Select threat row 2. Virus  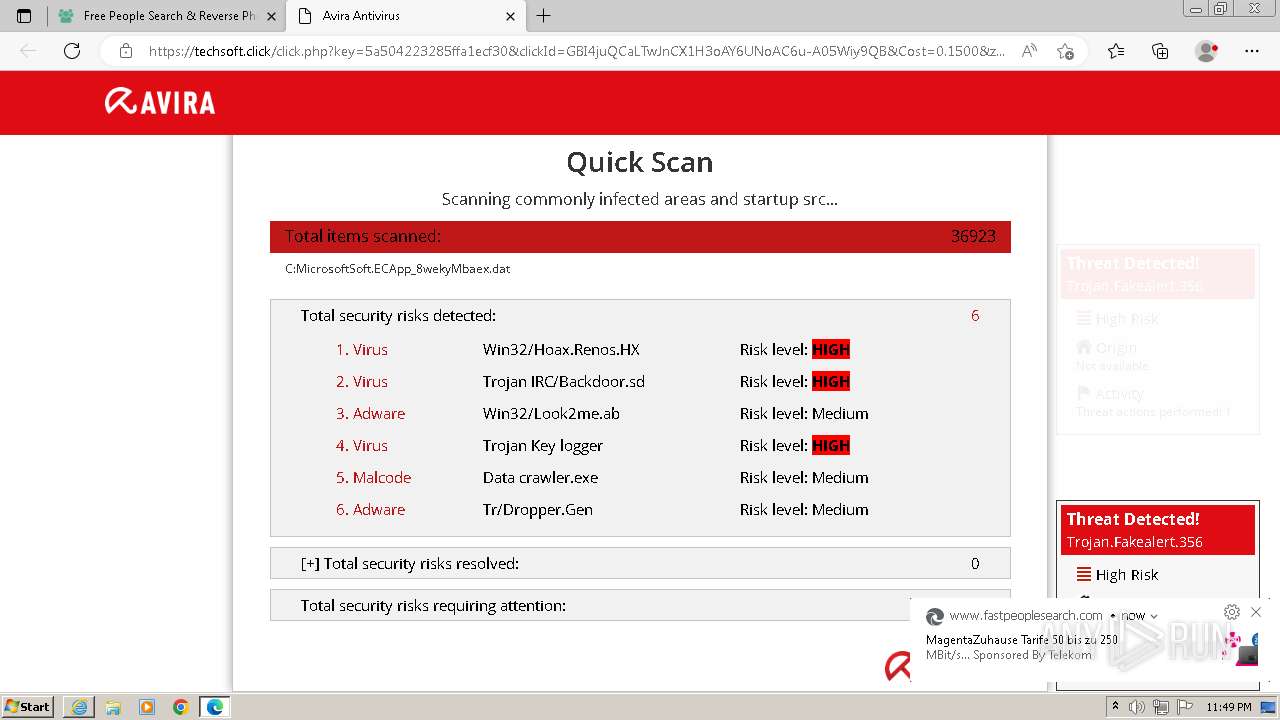362,381
